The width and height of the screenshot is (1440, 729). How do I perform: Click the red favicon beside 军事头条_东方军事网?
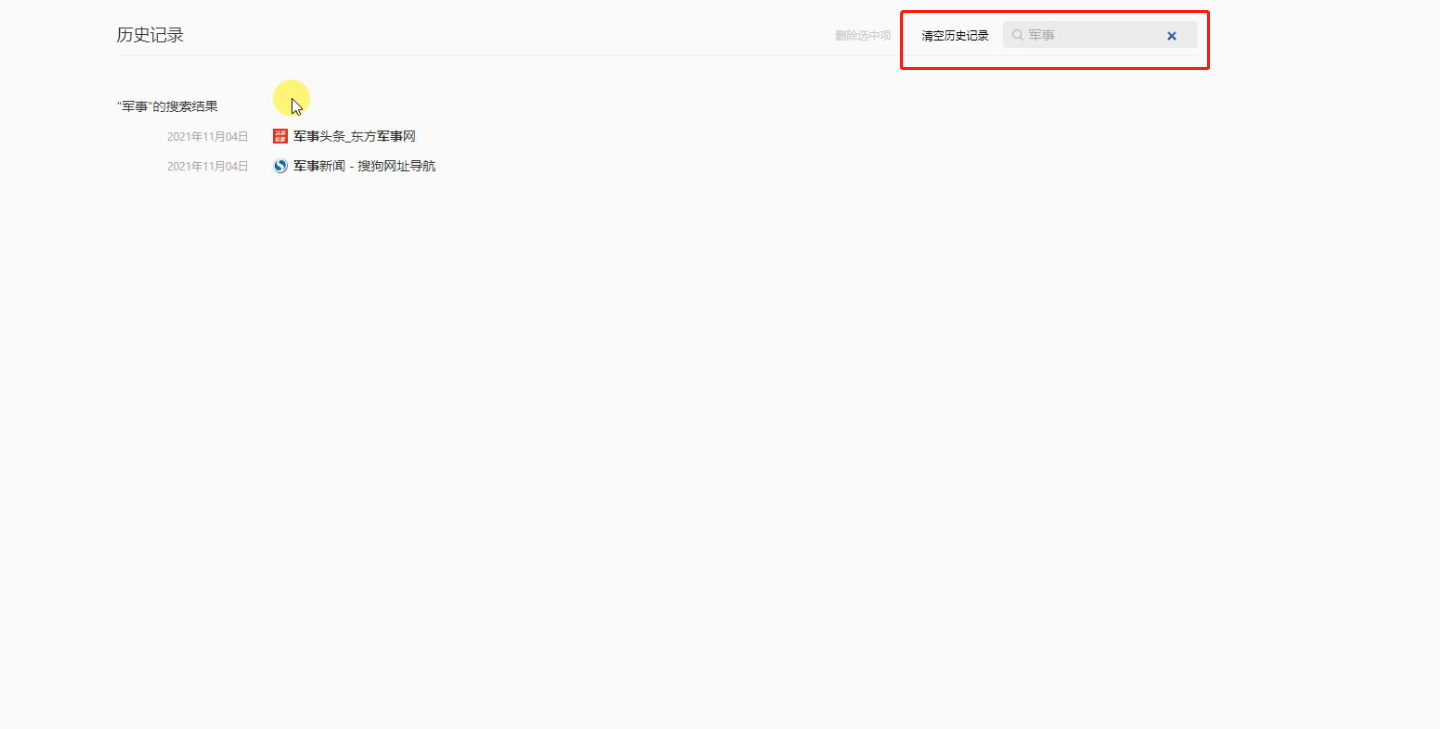point(280,136)
